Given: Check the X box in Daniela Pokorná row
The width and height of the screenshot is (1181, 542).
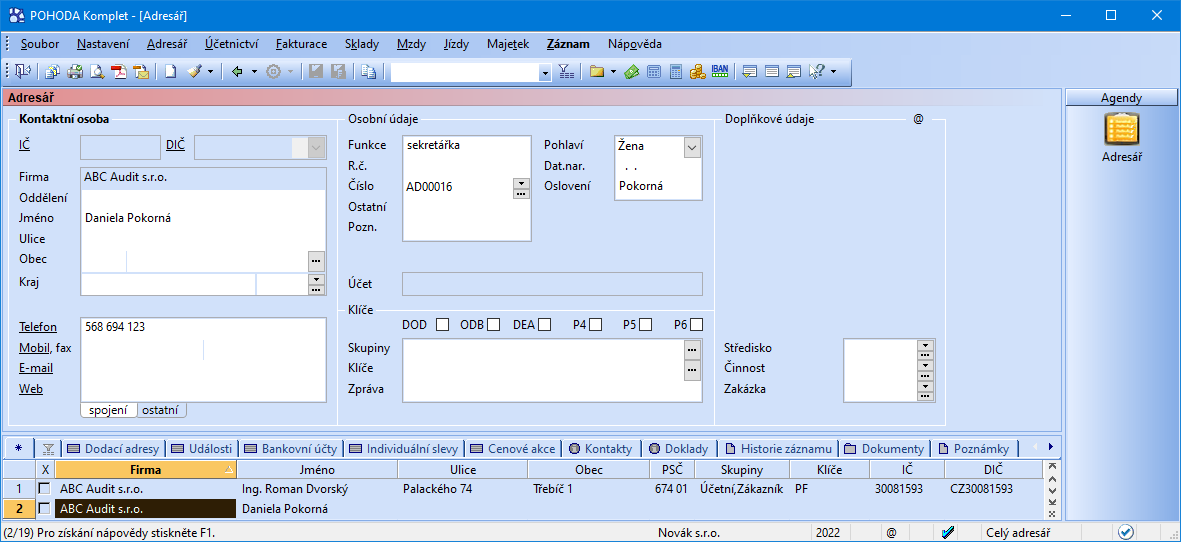Looking at the screenshot, I should point(44,509).
